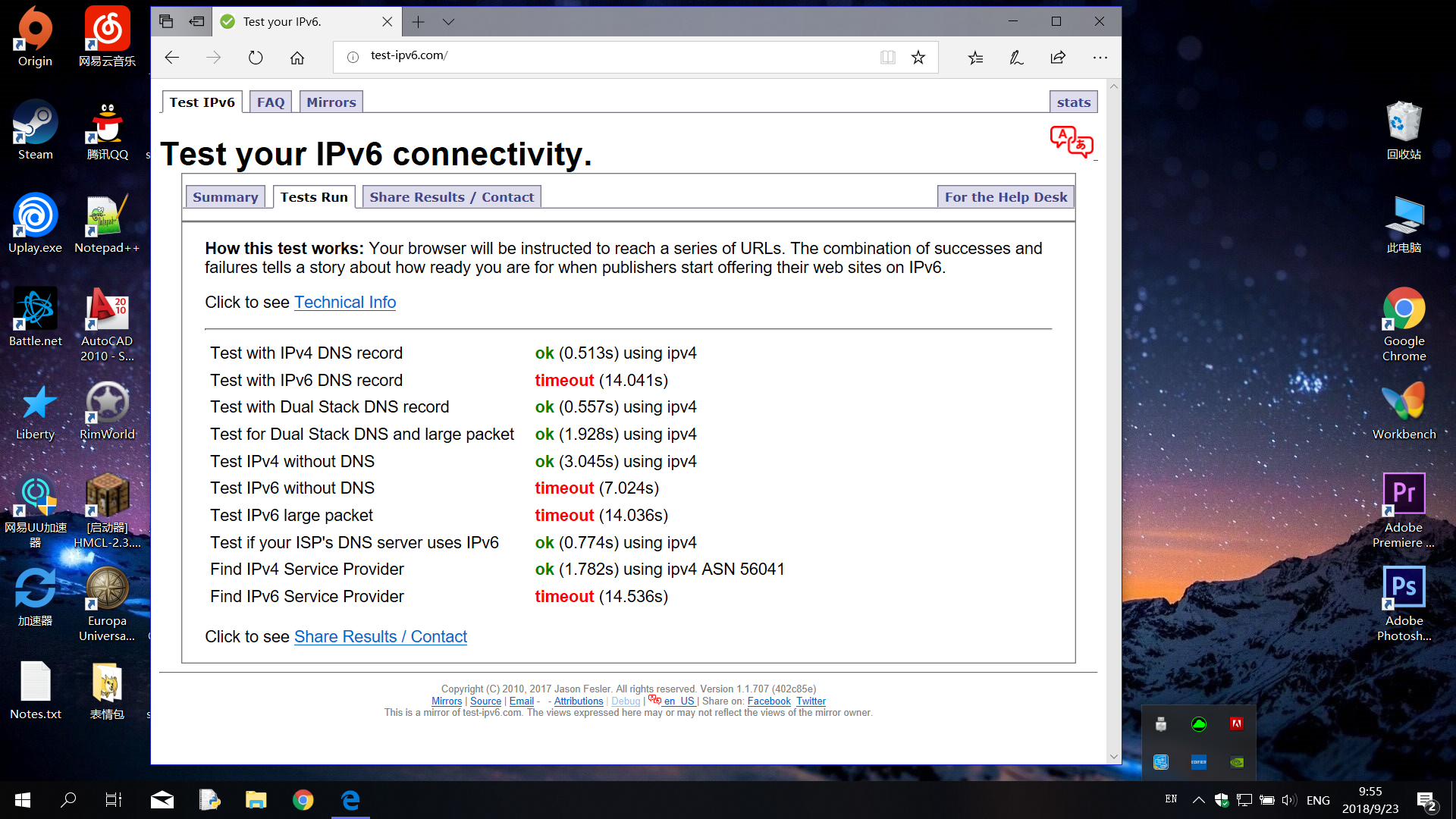Switch to the FAQ tab

270,101
